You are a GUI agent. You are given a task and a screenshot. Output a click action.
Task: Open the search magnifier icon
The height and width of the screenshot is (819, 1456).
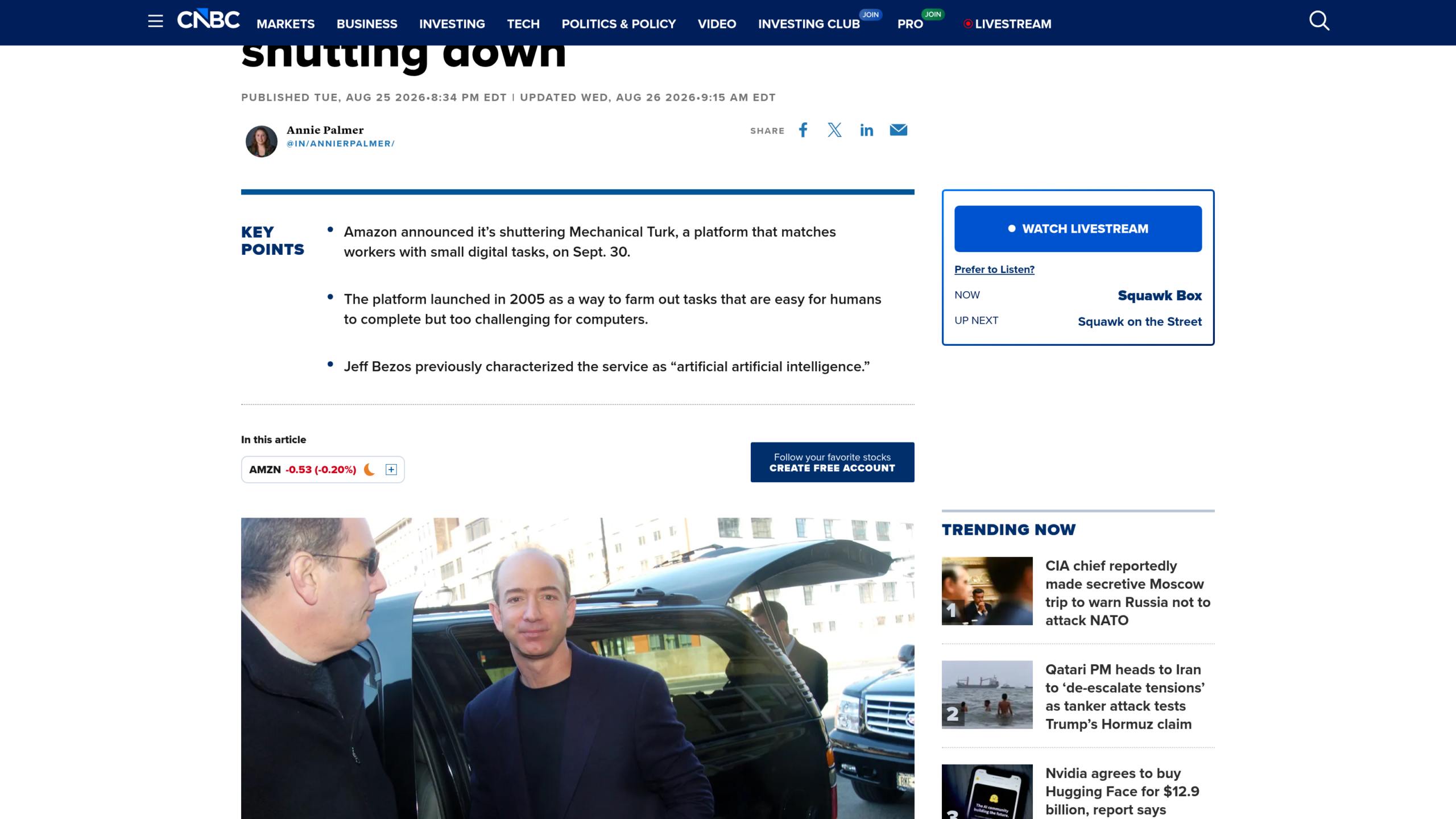pyautogui.click(x=1319, y=21)
